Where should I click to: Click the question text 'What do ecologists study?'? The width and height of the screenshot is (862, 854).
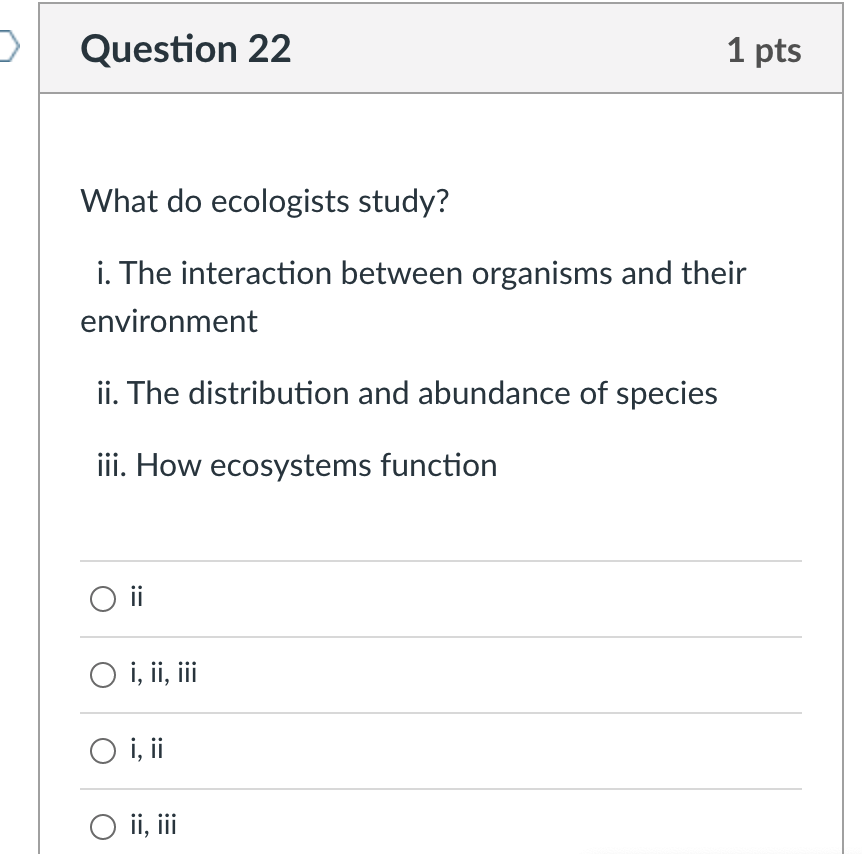click(x=264, y=201)
